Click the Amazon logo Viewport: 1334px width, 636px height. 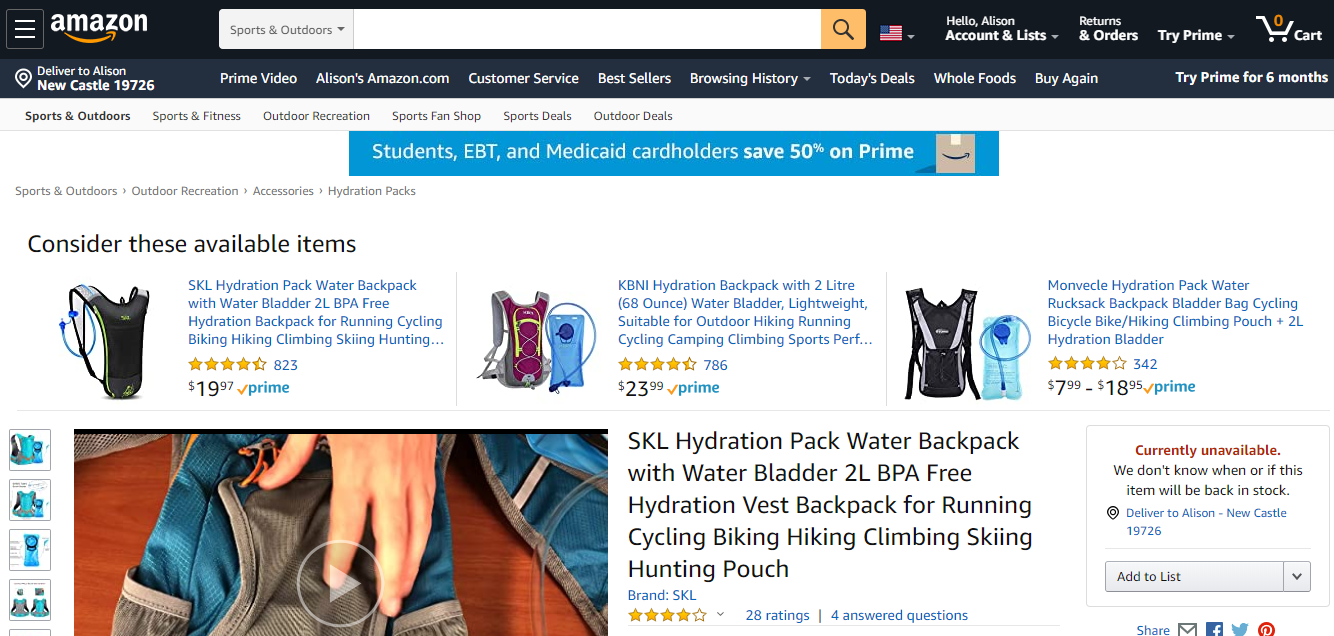[x=98, y=29]
